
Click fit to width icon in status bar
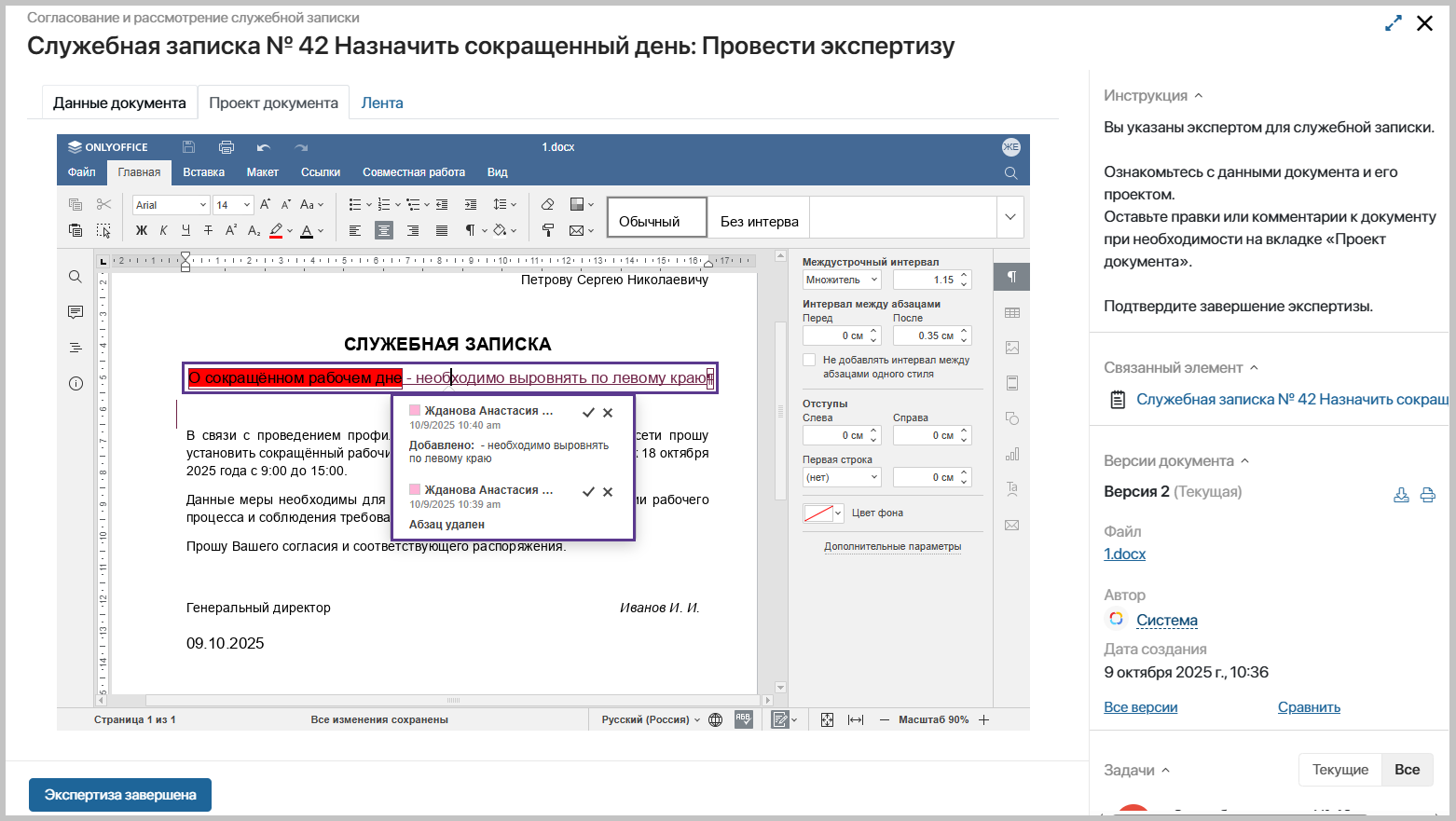click(856, 719)
